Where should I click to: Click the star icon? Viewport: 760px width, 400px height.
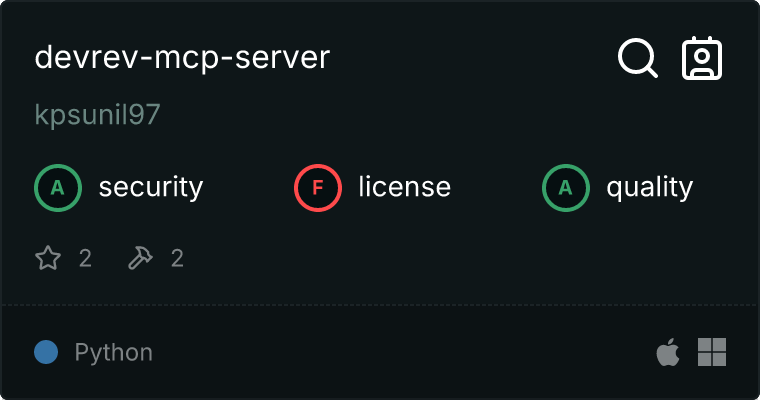(x=48, y=259)
